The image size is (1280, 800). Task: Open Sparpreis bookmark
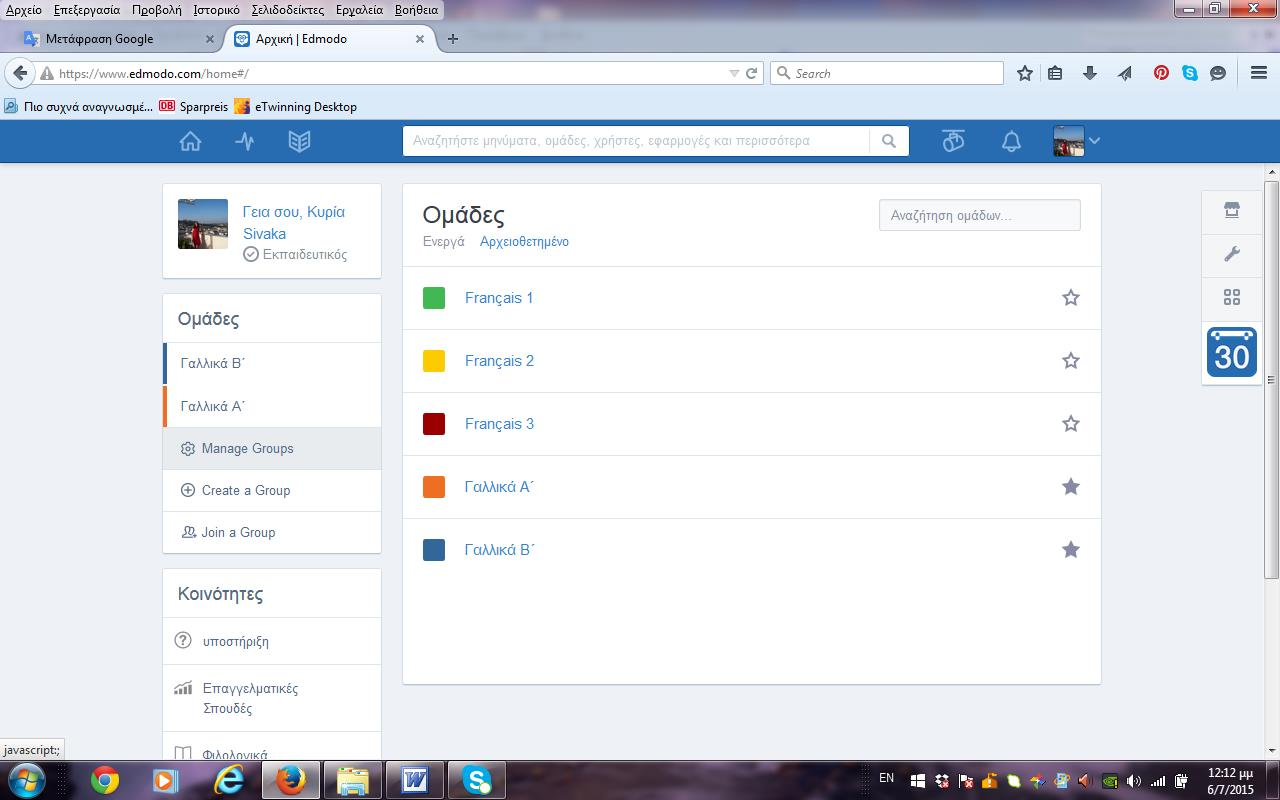(x=194, y=106)
